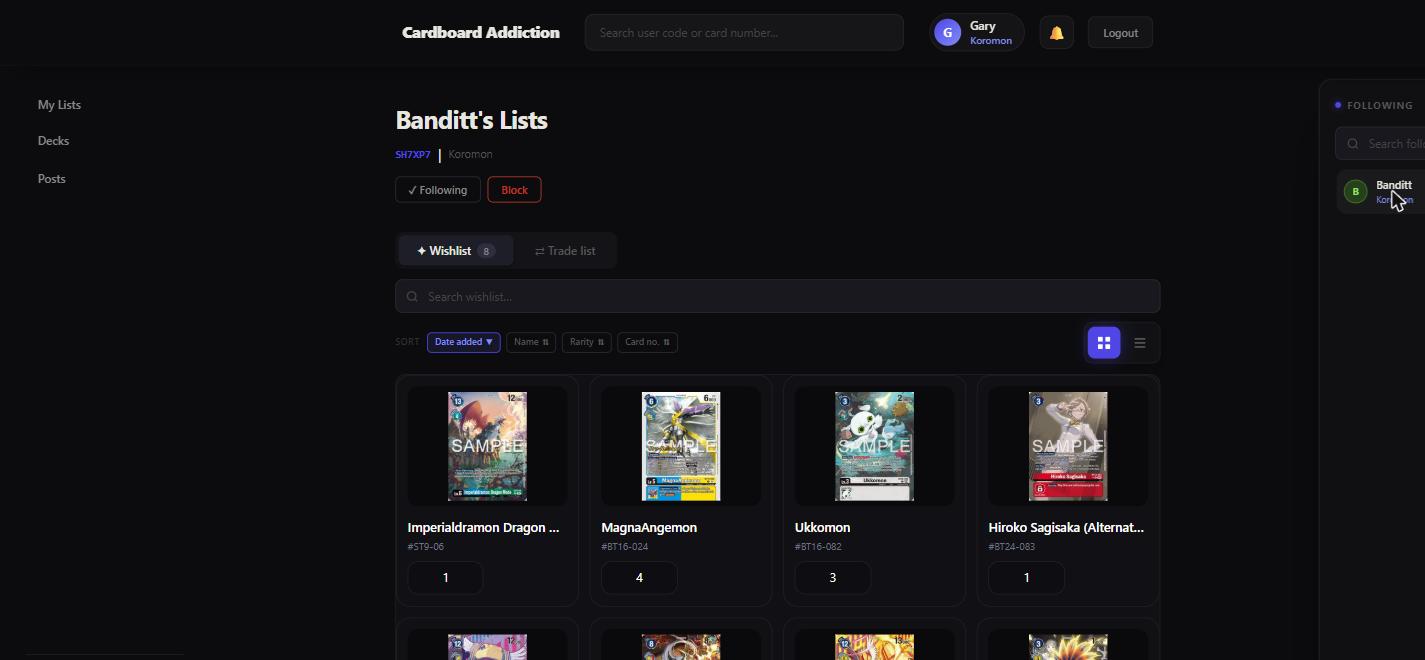Viewport: 1425px width, 660px height.
Task: Click the Cardboard Addiction logo
Action: 481,33
